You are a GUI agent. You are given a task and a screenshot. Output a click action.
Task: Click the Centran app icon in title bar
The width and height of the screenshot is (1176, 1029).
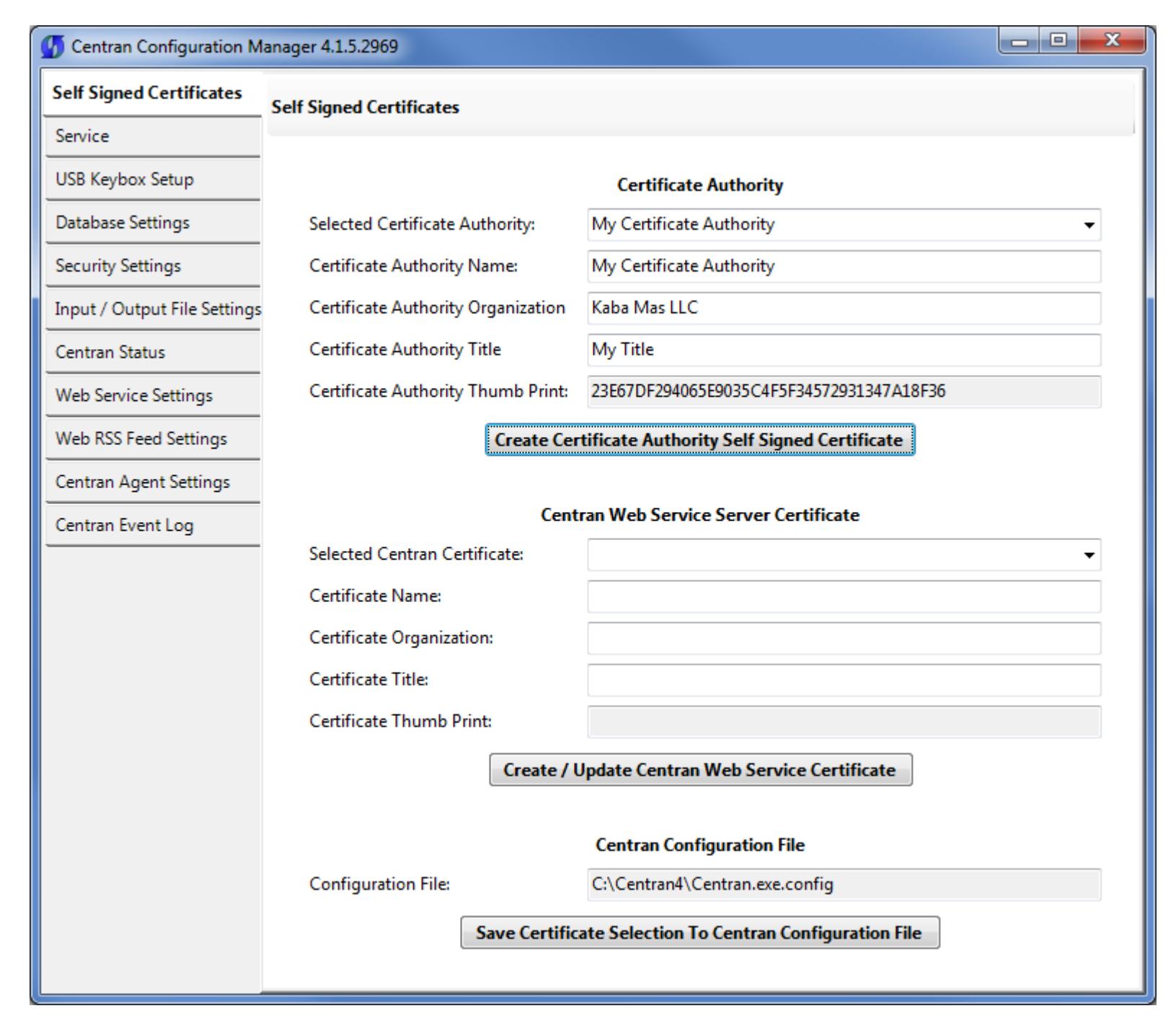coord(53,48)
